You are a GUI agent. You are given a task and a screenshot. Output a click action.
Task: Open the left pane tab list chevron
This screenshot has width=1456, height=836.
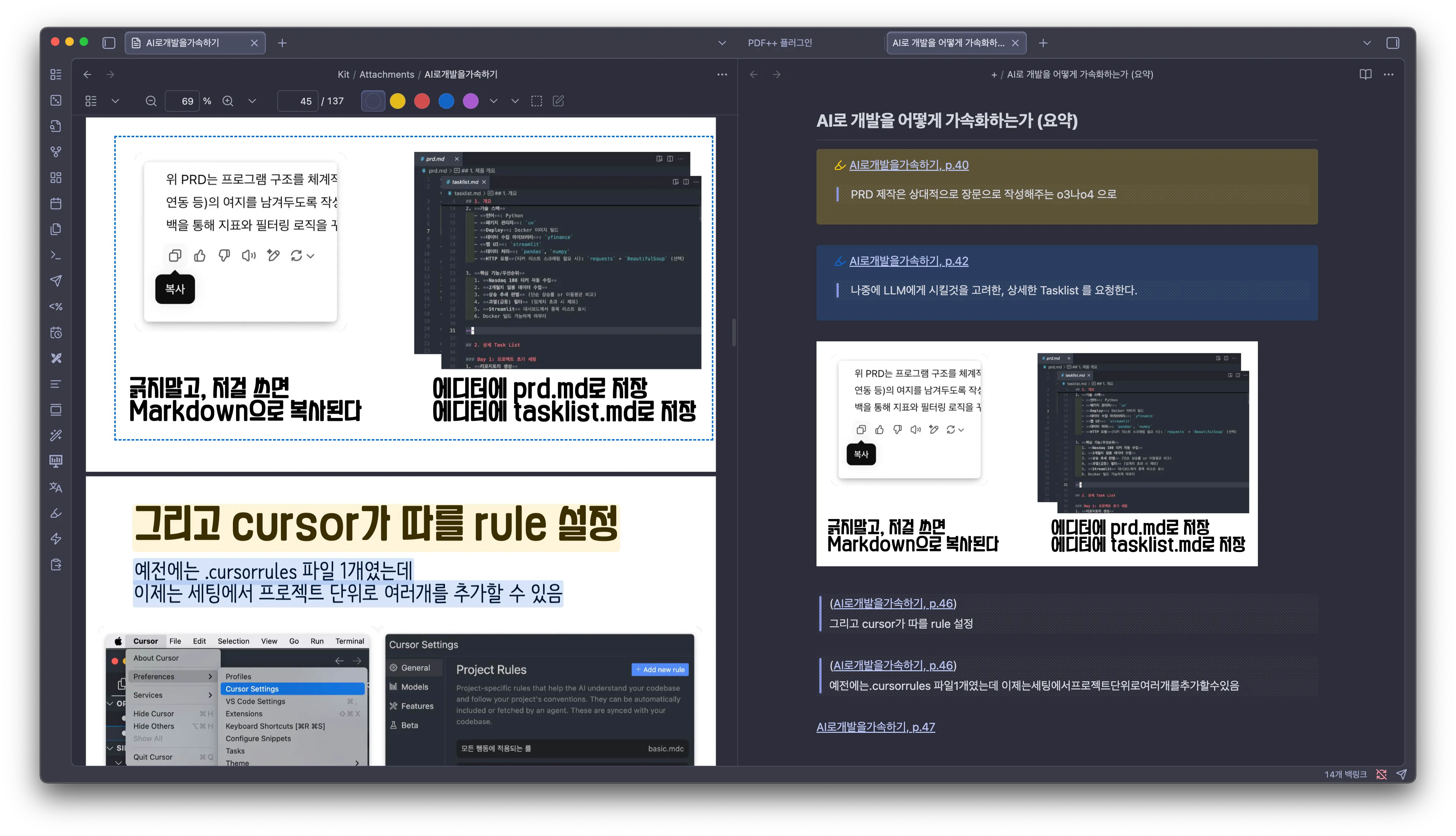(x=722, y=43)
